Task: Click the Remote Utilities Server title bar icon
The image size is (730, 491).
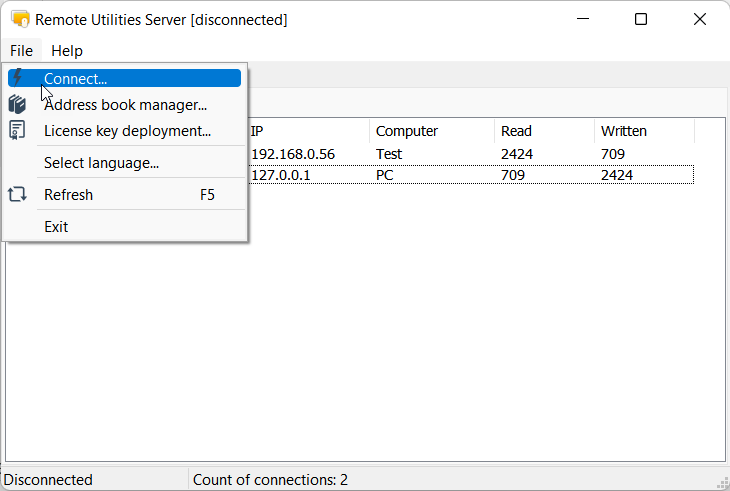Action: [19, 19]
